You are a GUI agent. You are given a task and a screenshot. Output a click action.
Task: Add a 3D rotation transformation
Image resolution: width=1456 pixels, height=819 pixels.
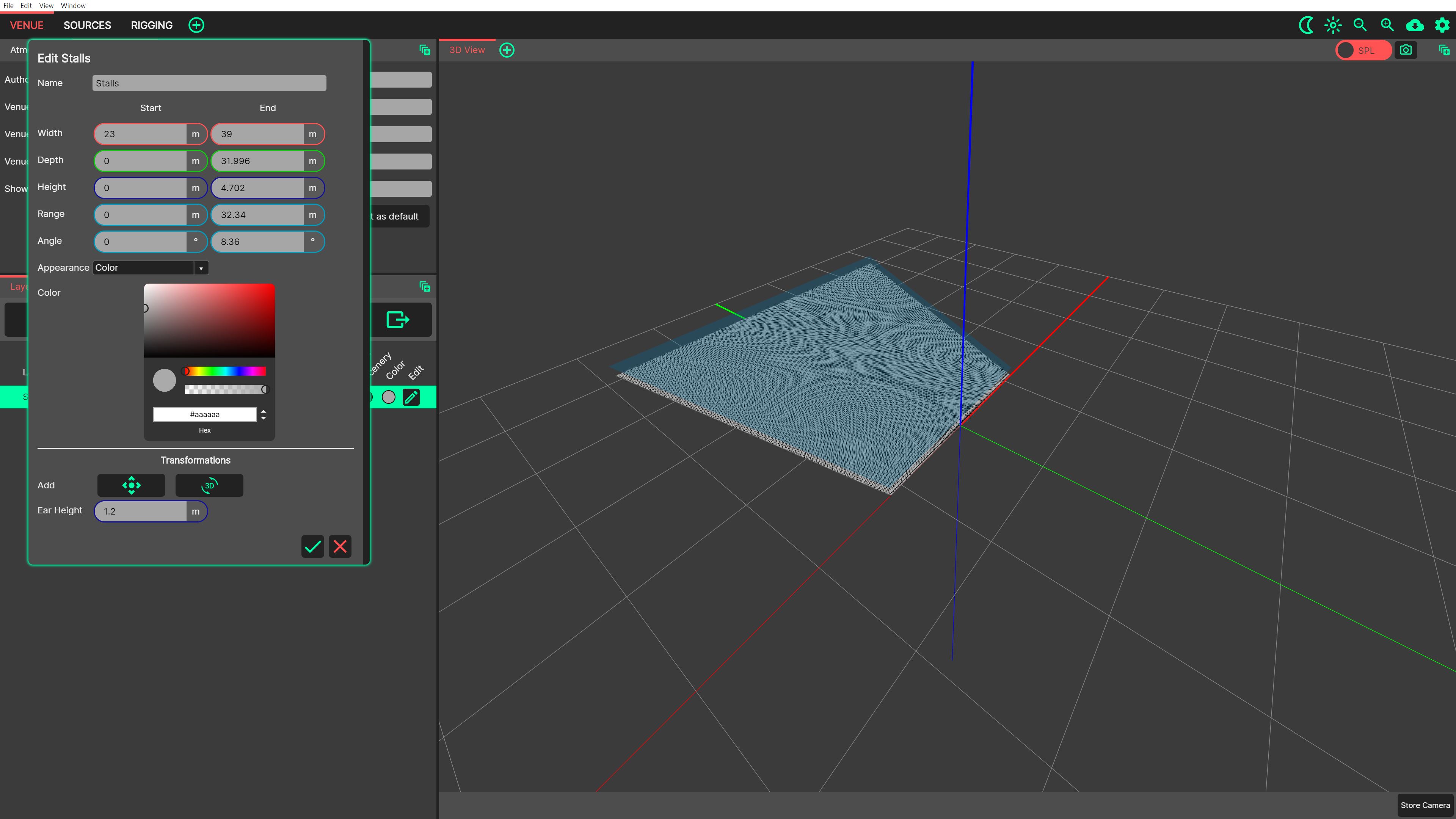[209, 485]
